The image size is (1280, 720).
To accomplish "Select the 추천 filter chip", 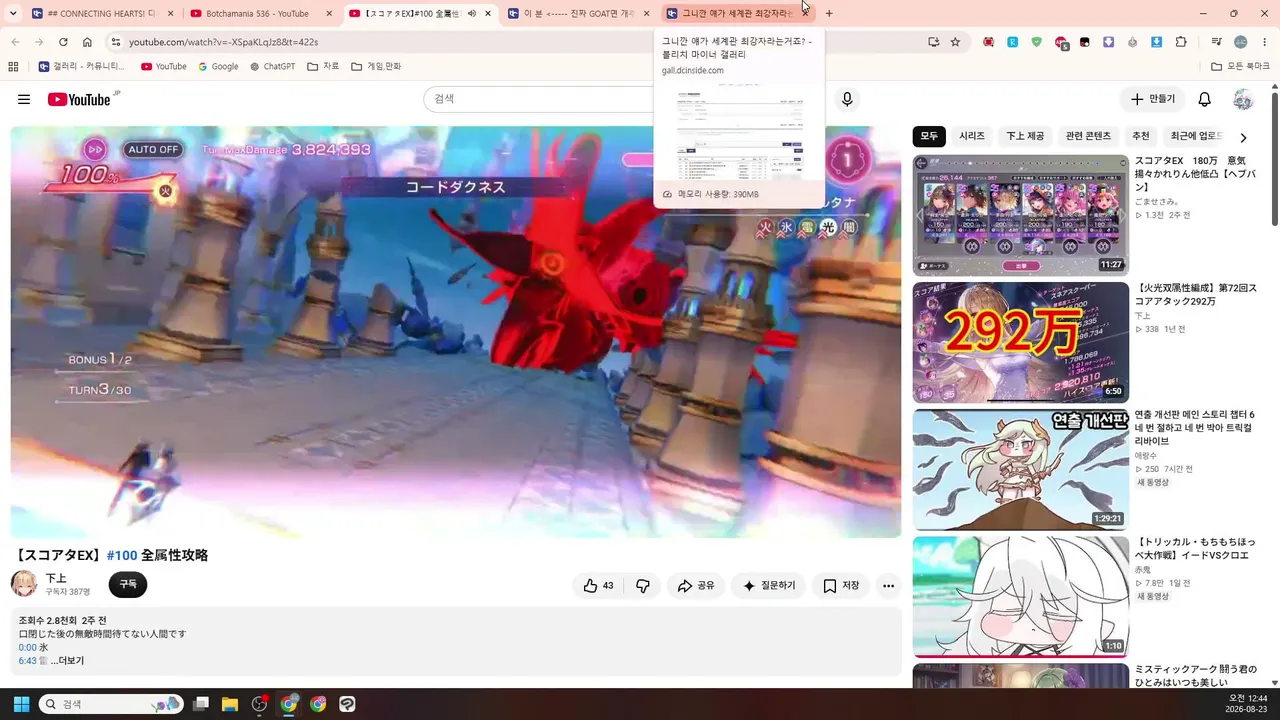I will 1141,136.
